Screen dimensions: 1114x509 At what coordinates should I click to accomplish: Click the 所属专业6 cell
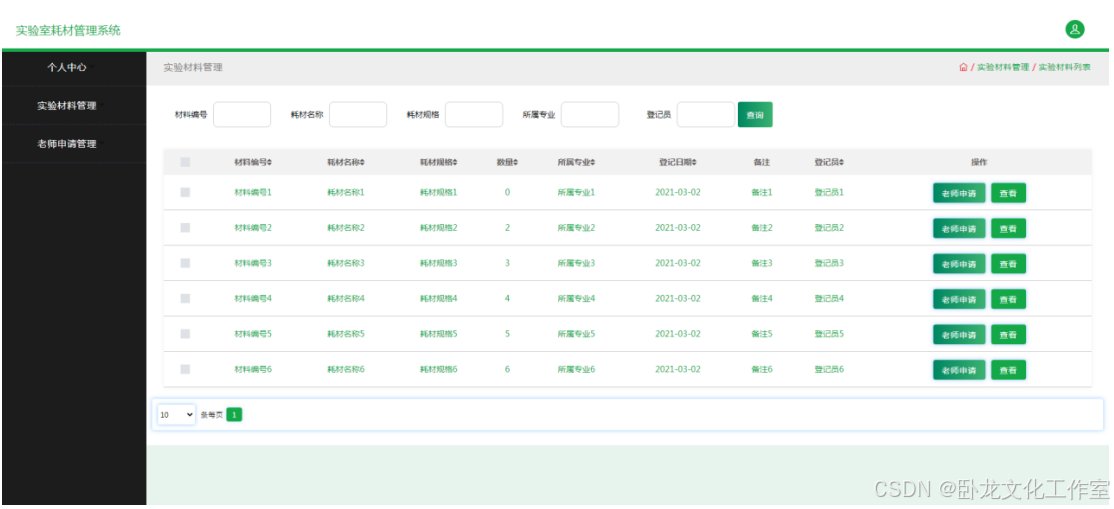click(x=576, y=370)
